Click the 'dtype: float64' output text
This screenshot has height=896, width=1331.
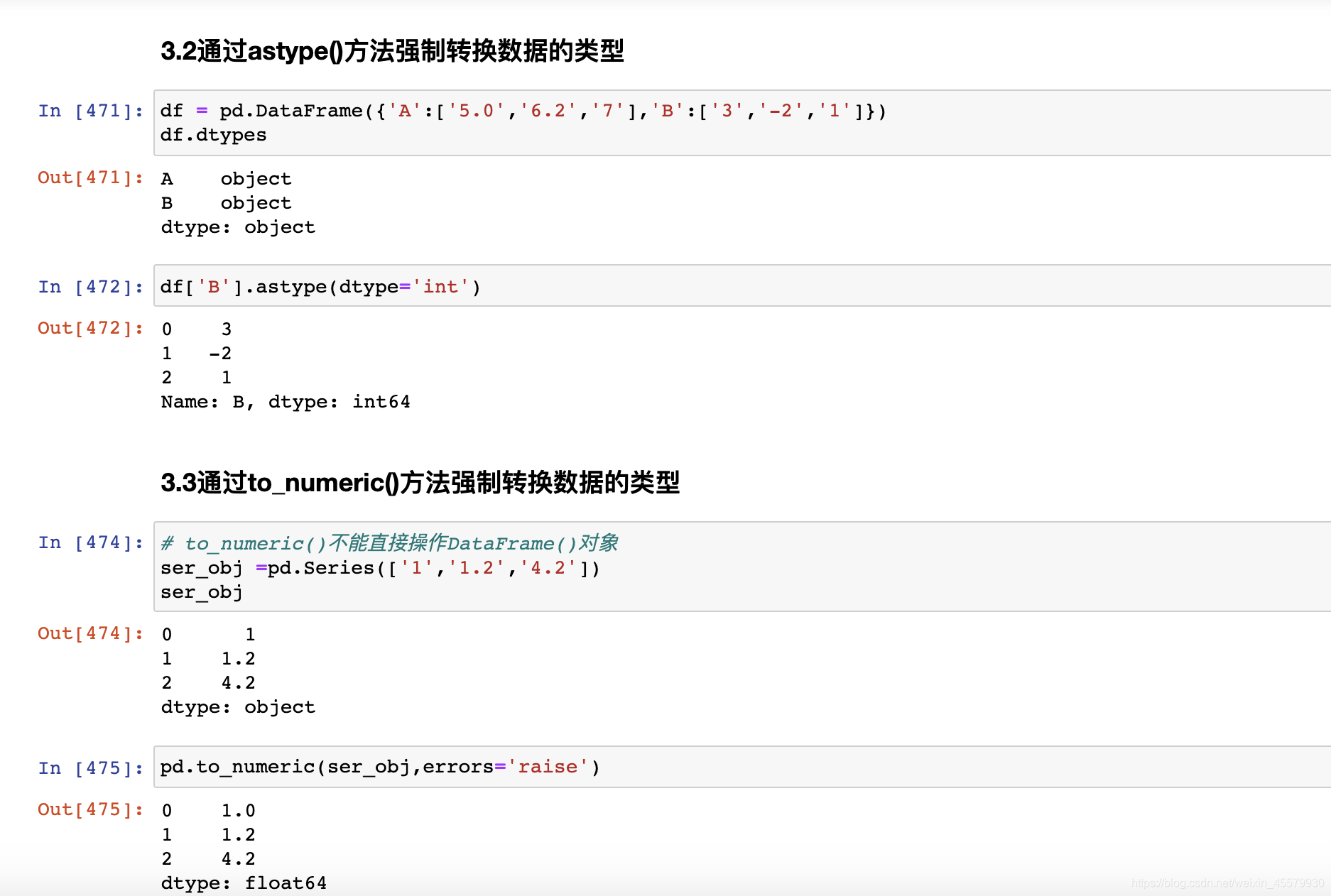click(244, 883)
